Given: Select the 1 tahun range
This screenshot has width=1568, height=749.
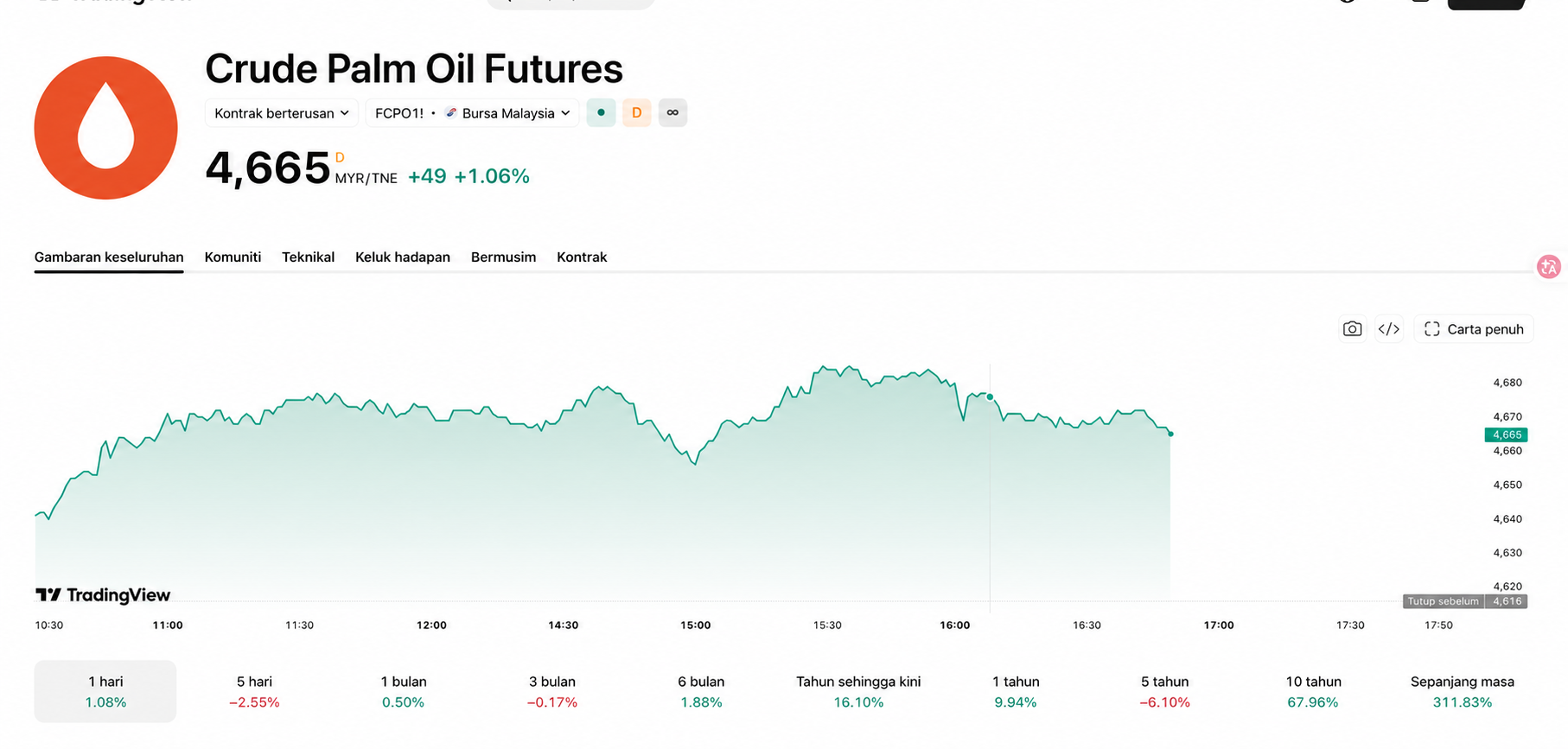Looking at the screenshot, I should click(1016, 692).
